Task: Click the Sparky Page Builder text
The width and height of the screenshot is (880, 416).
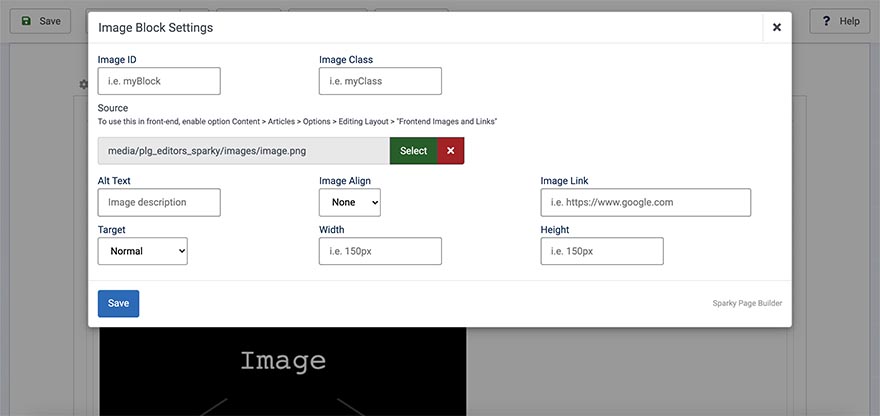Action: click(747, 303)
